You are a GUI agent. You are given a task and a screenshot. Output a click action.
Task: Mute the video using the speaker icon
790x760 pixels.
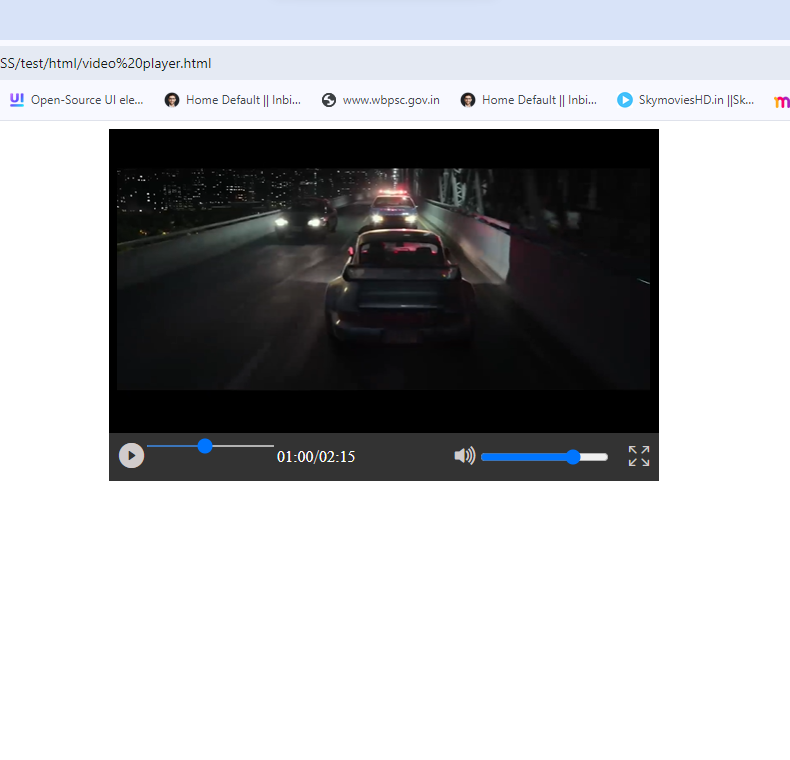464,456
